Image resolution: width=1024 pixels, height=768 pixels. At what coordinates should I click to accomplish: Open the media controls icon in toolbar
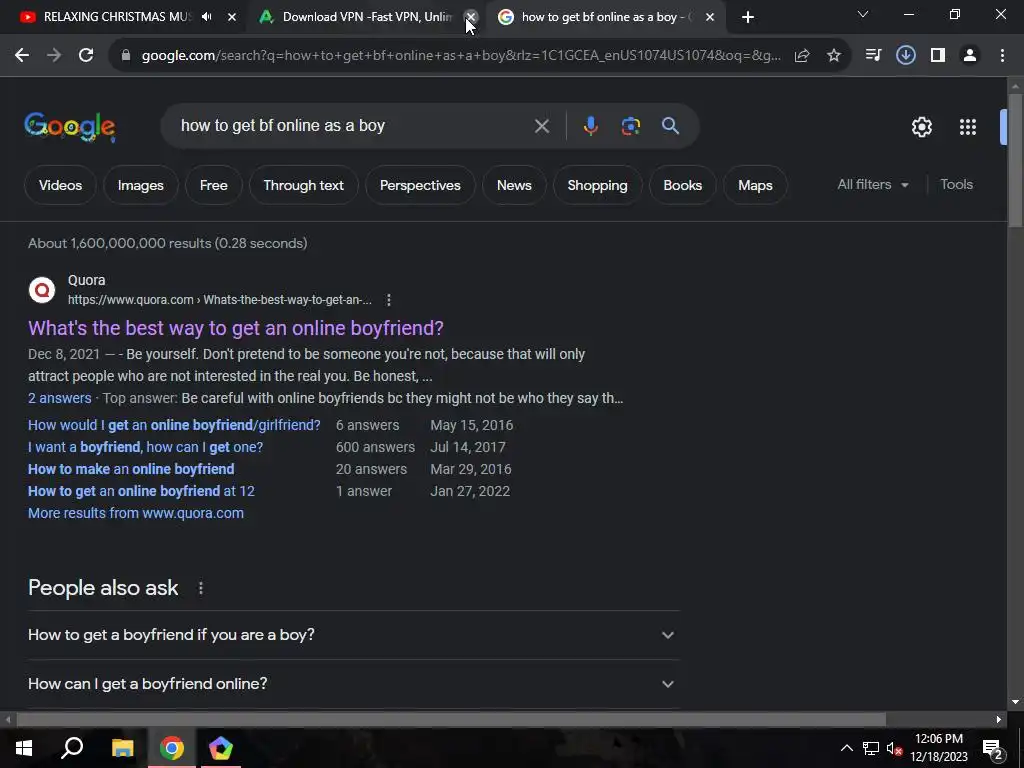873,56
